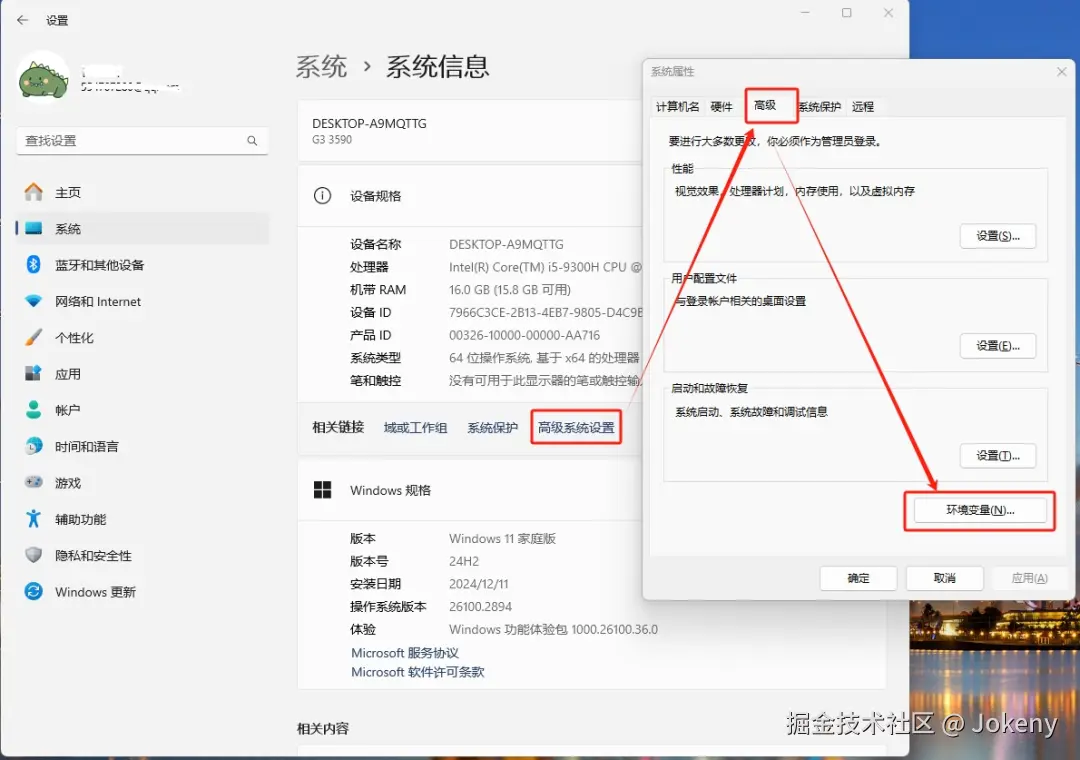Click the 16.0 GB RAM value
Viewport: 1080px width, 760px height.
(x=510, y=290)
